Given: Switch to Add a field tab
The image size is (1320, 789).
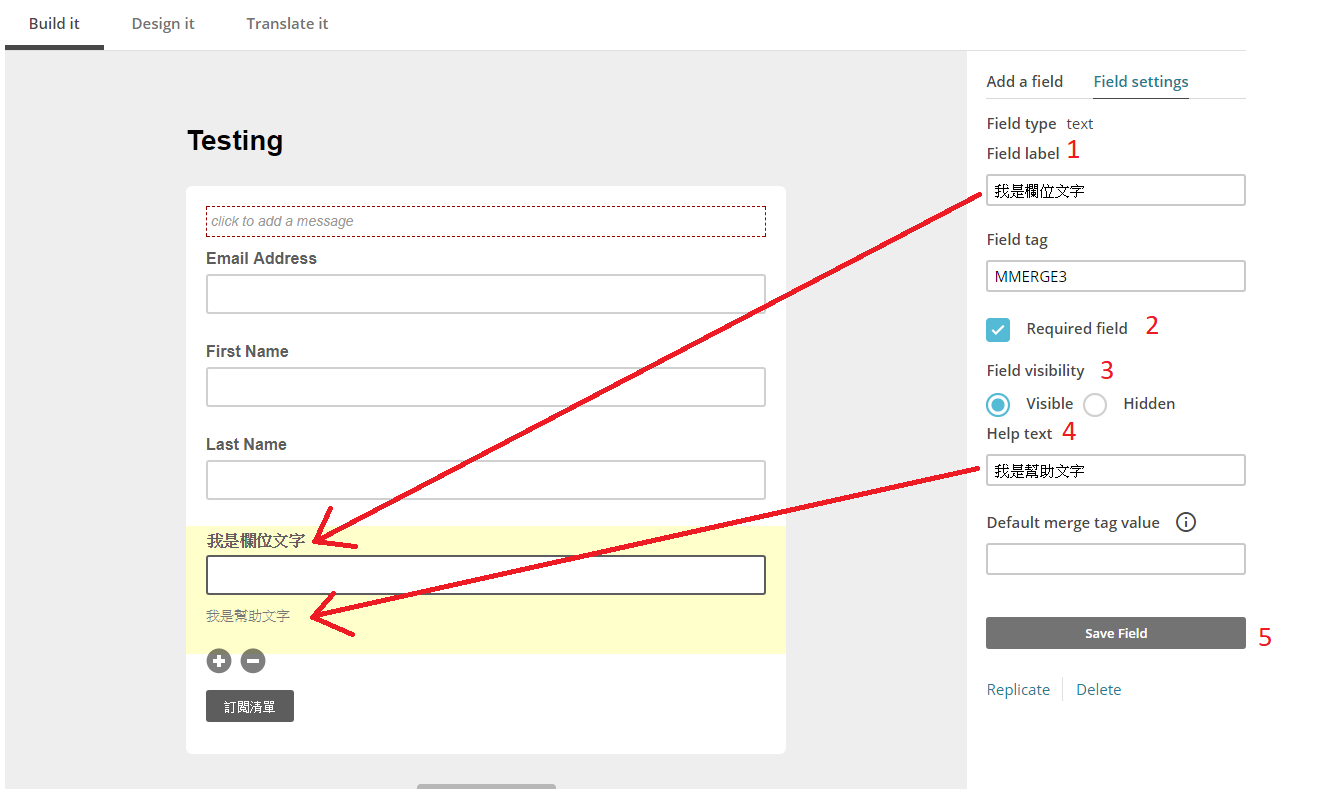Looking at the screenshot, I should 1024,81.
